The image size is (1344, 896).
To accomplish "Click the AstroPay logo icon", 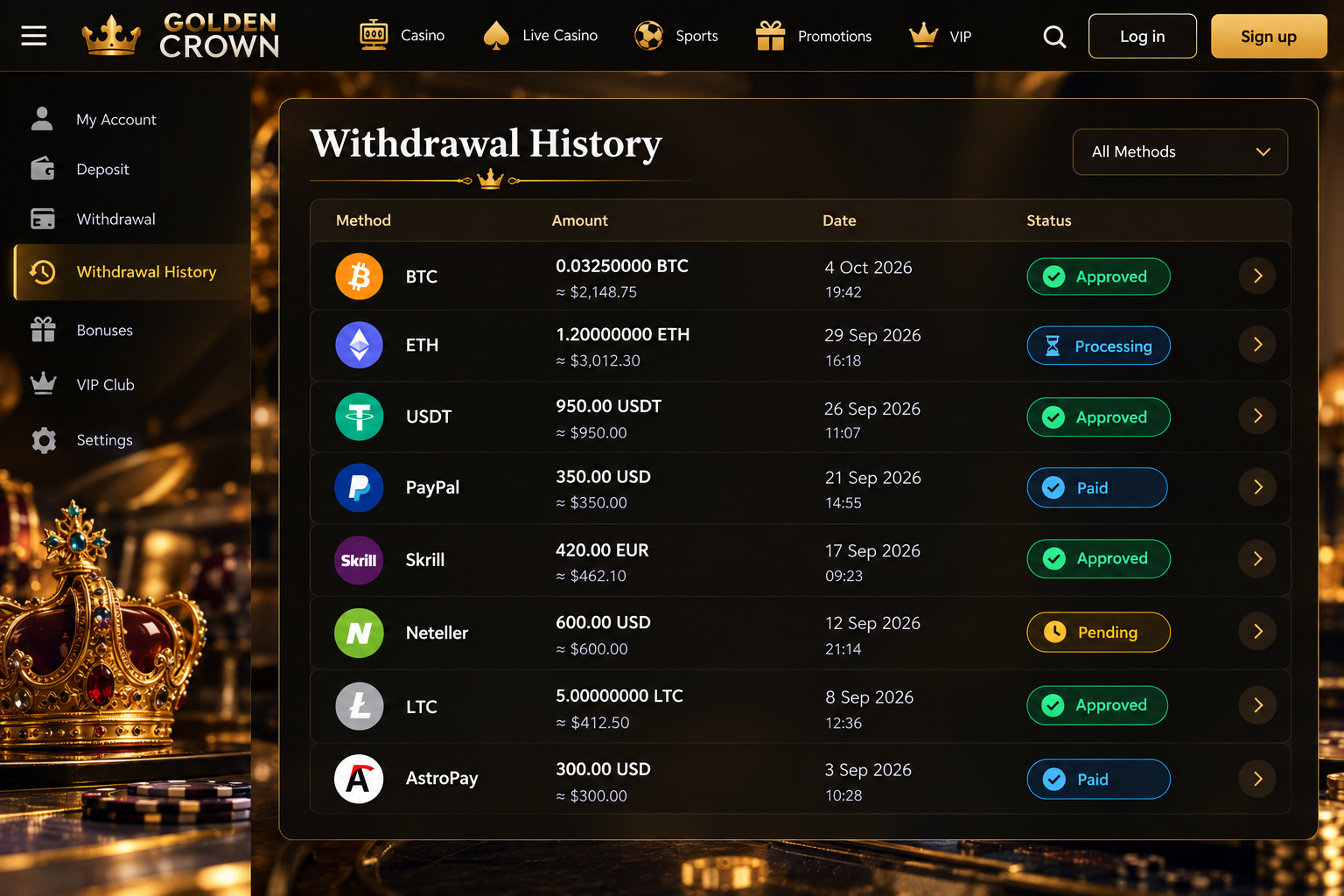I will pyautogui.click(x=359, y=779).
